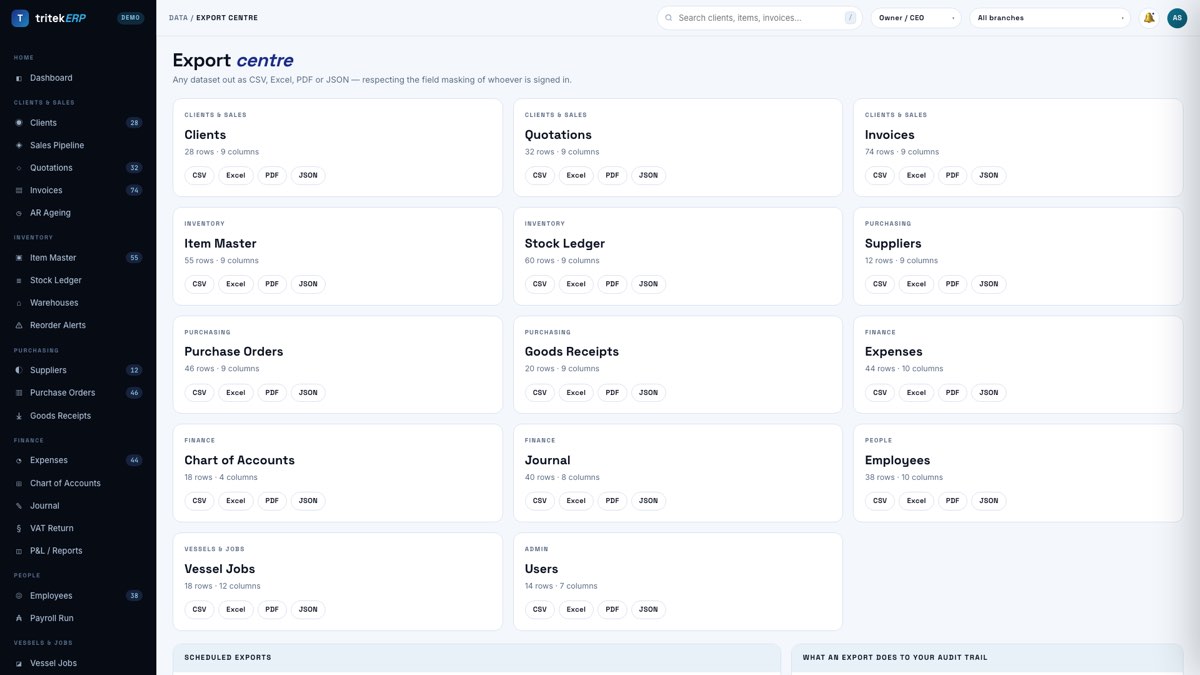Click the tritekERP logo icon
Image resolution: width=1200 pixels, height=675 pixels.
pyautogui.click(x=20, y=18)
